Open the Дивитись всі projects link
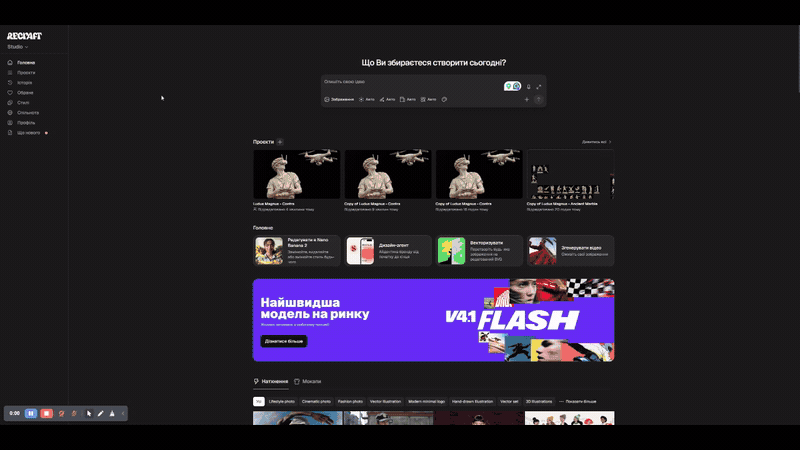This screenshot has height=450, width=800. pyautogui.click(x=596, y=142)
